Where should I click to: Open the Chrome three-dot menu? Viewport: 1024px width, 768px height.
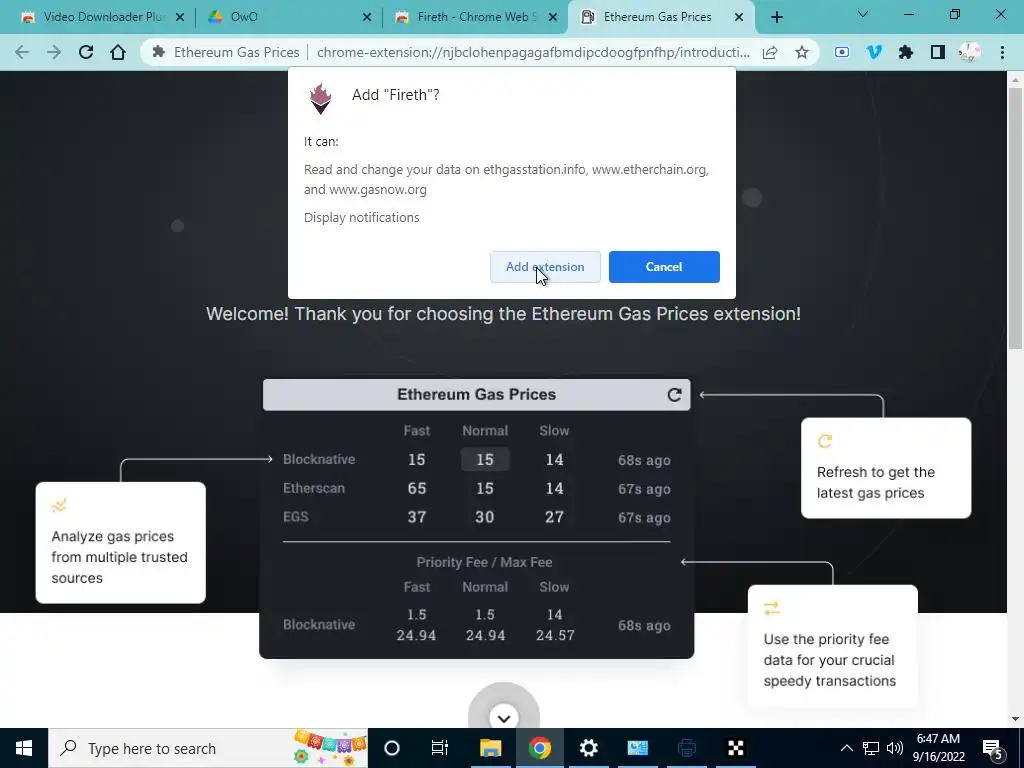[x=1002, y=52]
